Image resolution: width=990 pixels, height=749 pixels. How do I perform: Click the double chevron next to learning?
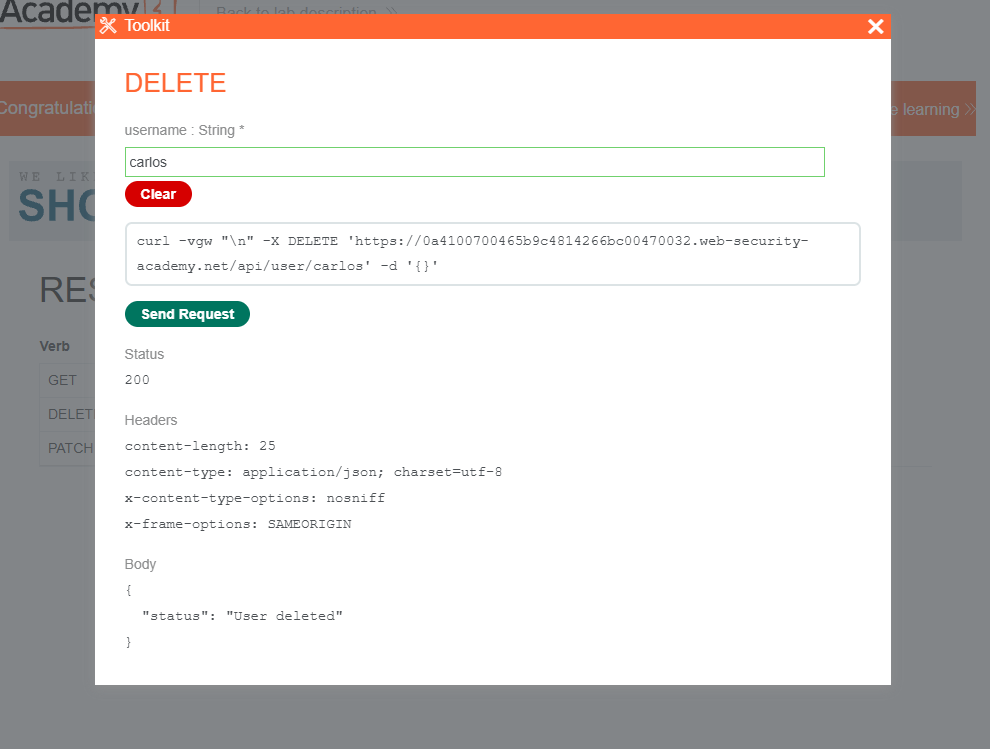pos(968,109)
